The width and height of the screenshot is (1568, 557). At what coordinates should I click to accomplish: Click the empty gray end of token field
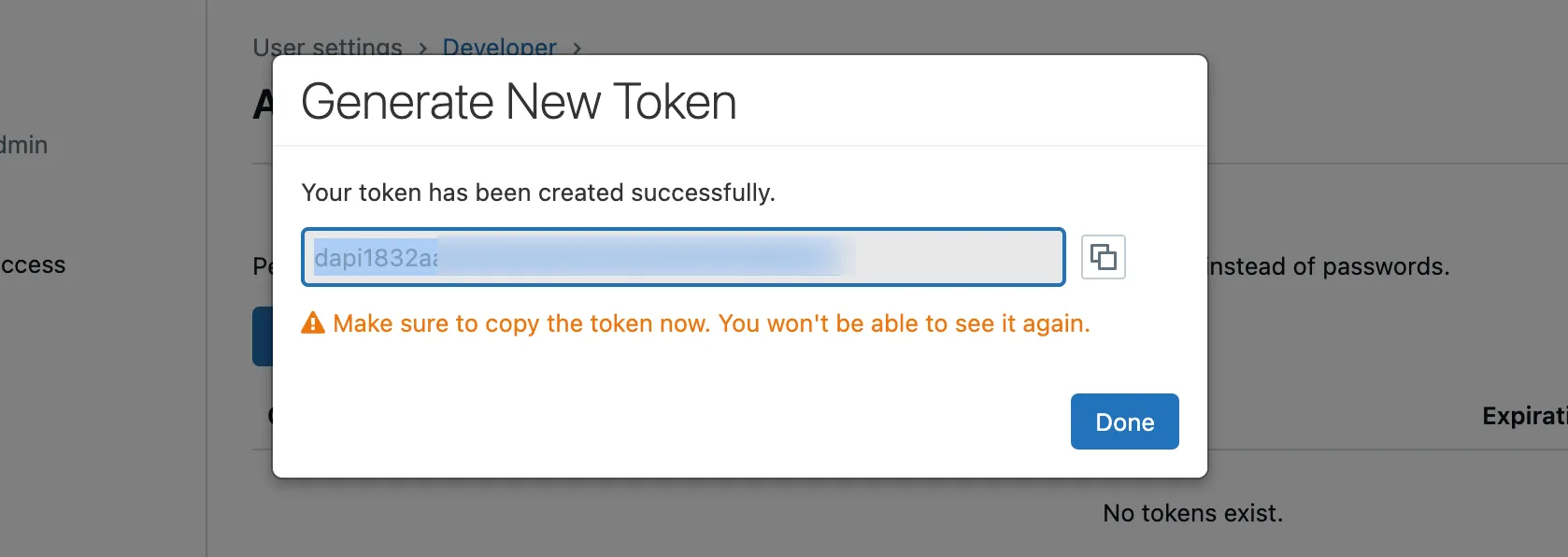958,257
